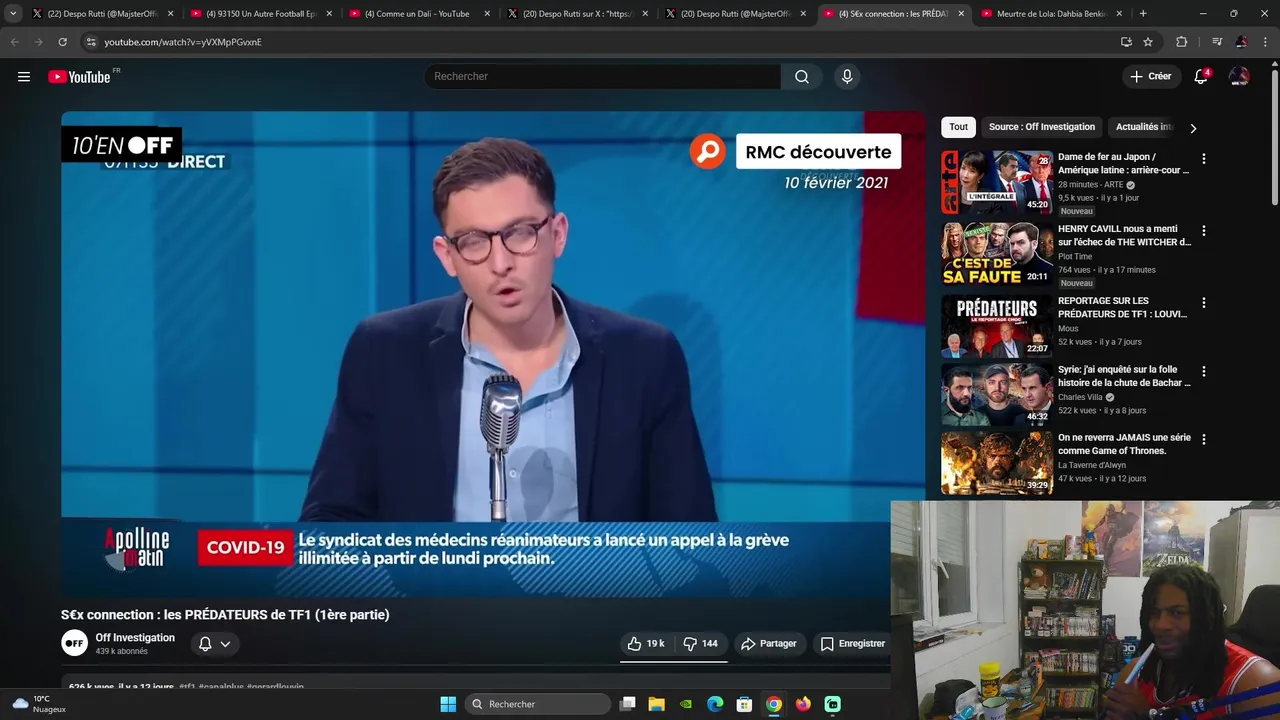Reload the page
The height and width of the screenshot is (720, 1280).
coord(62,42)
